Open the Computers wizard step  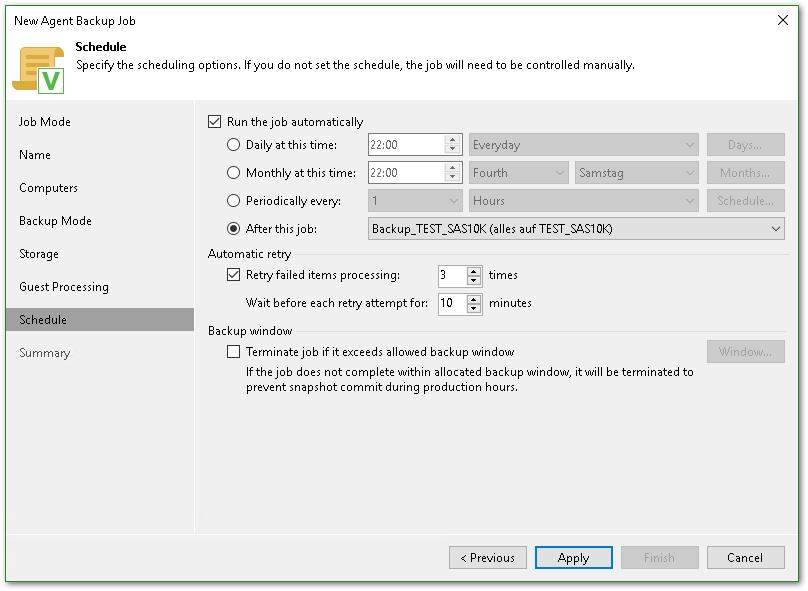click(x=48, y=188)
